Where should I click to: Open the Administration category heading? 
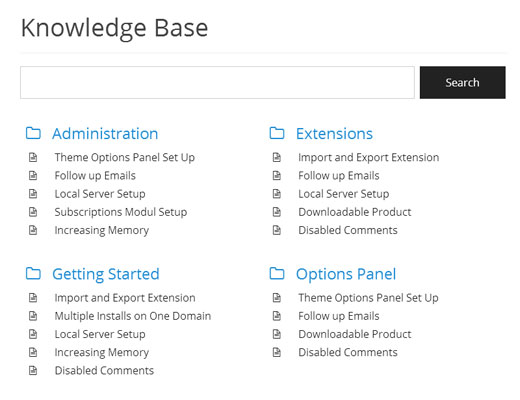pos(105,134)
